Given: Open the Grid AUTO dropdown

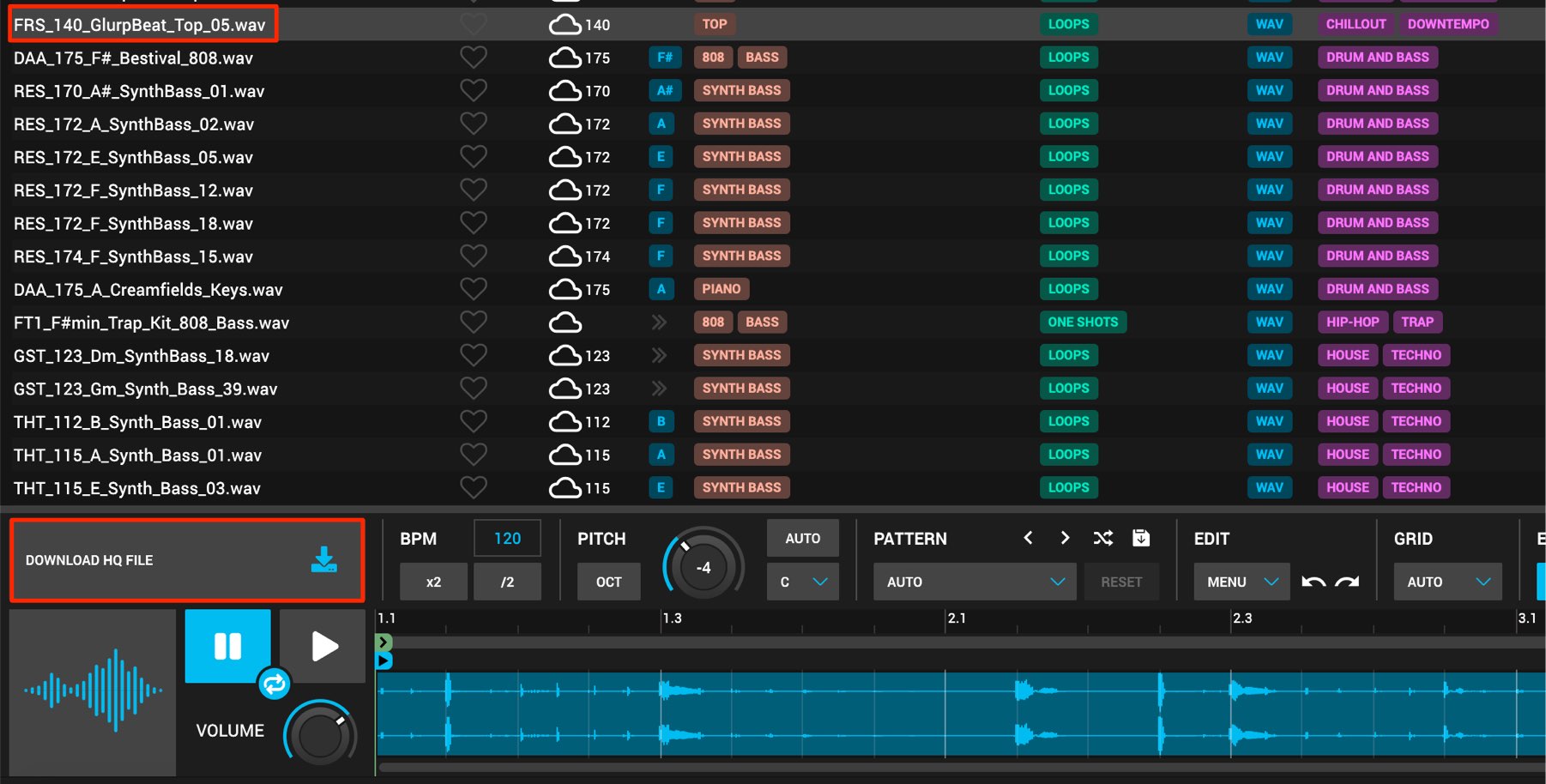Looking at the screenshot, I should (1448, 582).
